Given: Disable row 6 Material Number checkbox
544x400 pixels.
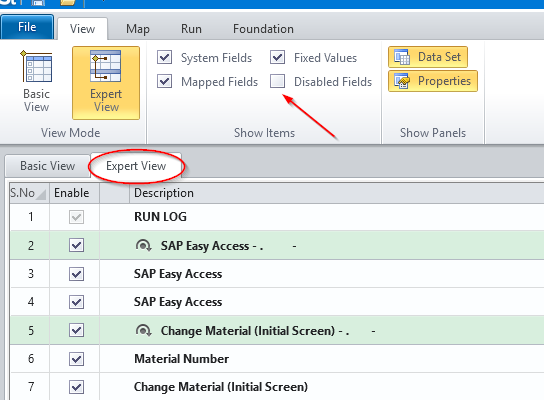Looking at the screenshot, I should [x=76, y=359].
